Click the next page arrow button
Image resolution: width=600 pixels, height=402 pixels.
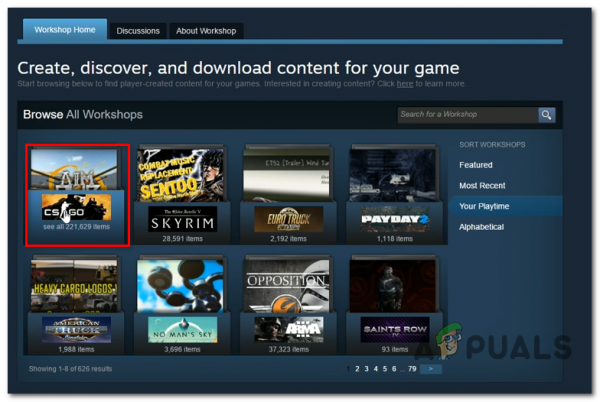431,369
